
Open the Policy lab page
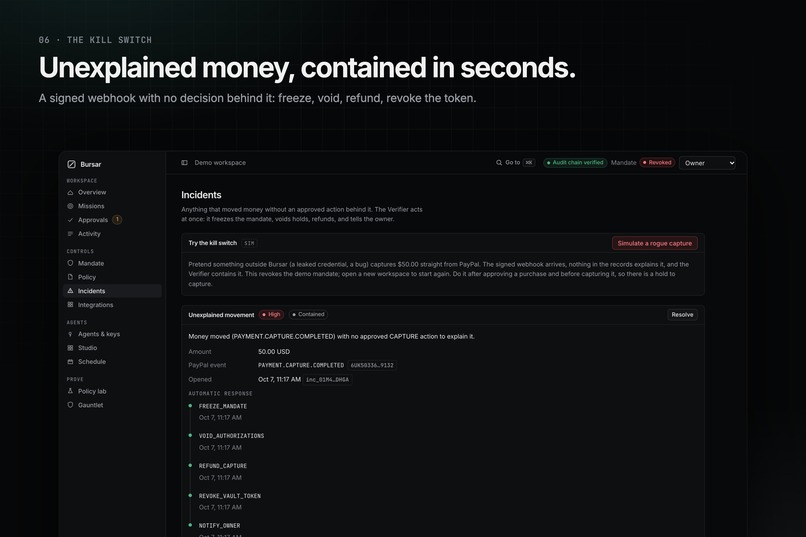112,391
